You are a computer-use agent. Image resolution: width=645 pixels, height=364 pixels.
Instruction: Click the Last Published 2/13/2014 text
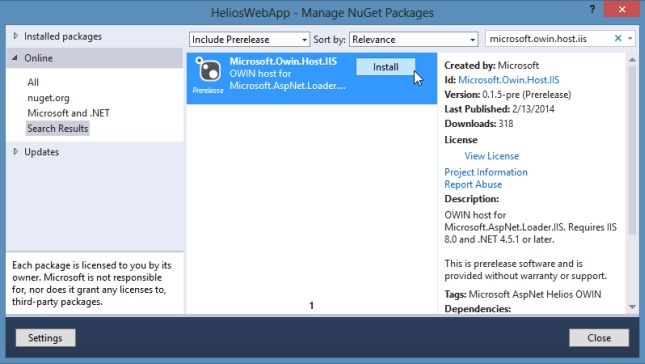click(x=499, y=109)
